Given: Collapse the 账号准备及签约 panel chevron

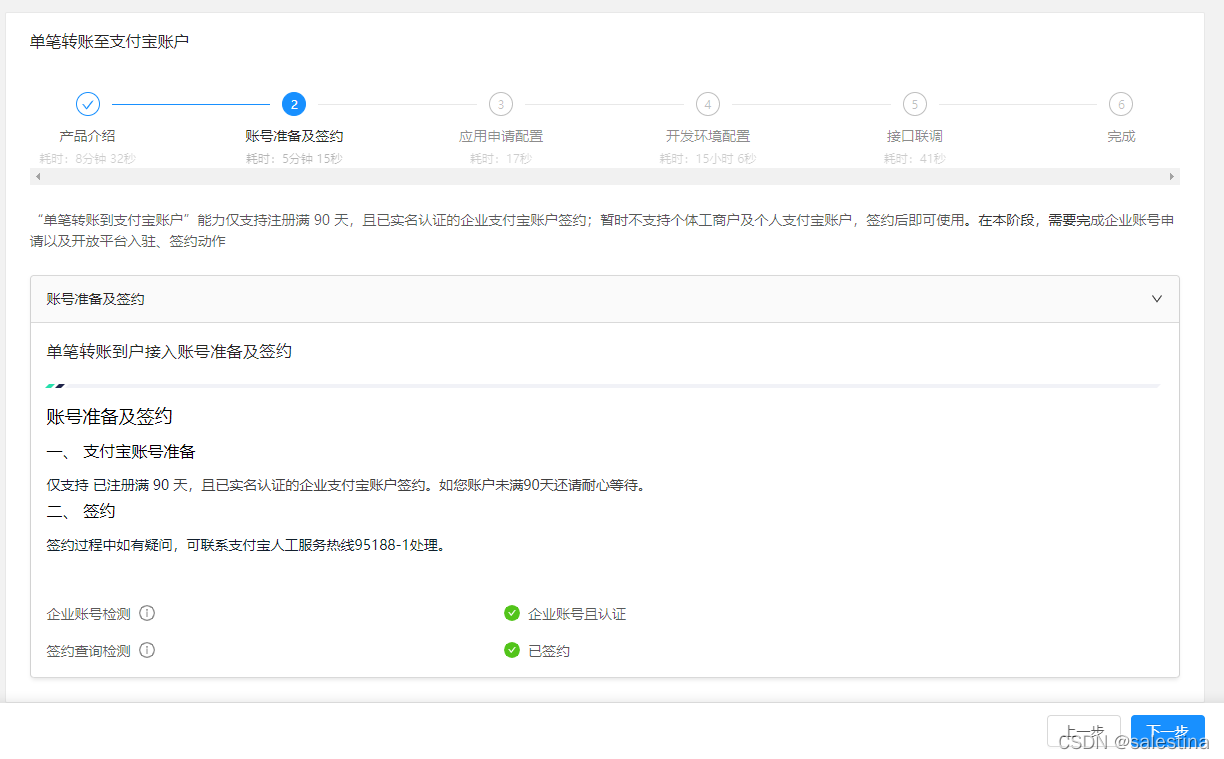Looking at the screenshot, I should click(x=1157, y=299).
